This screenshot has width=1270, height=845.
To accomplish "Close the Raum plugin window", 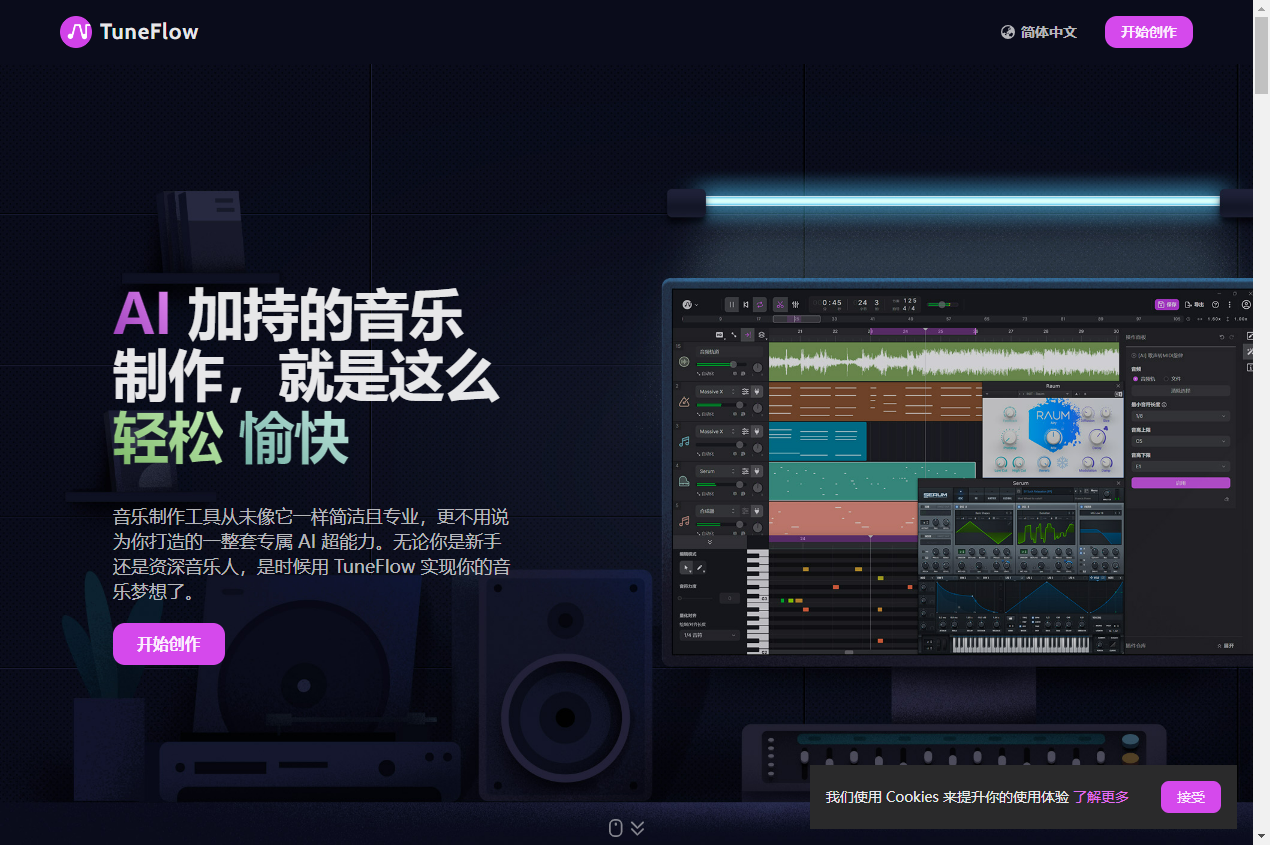I will click(1118, 386).
